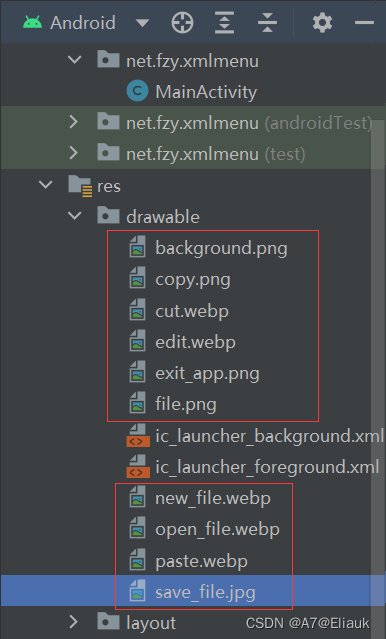Select the drawable folder name
386x639 pixels.
point(163,217)
